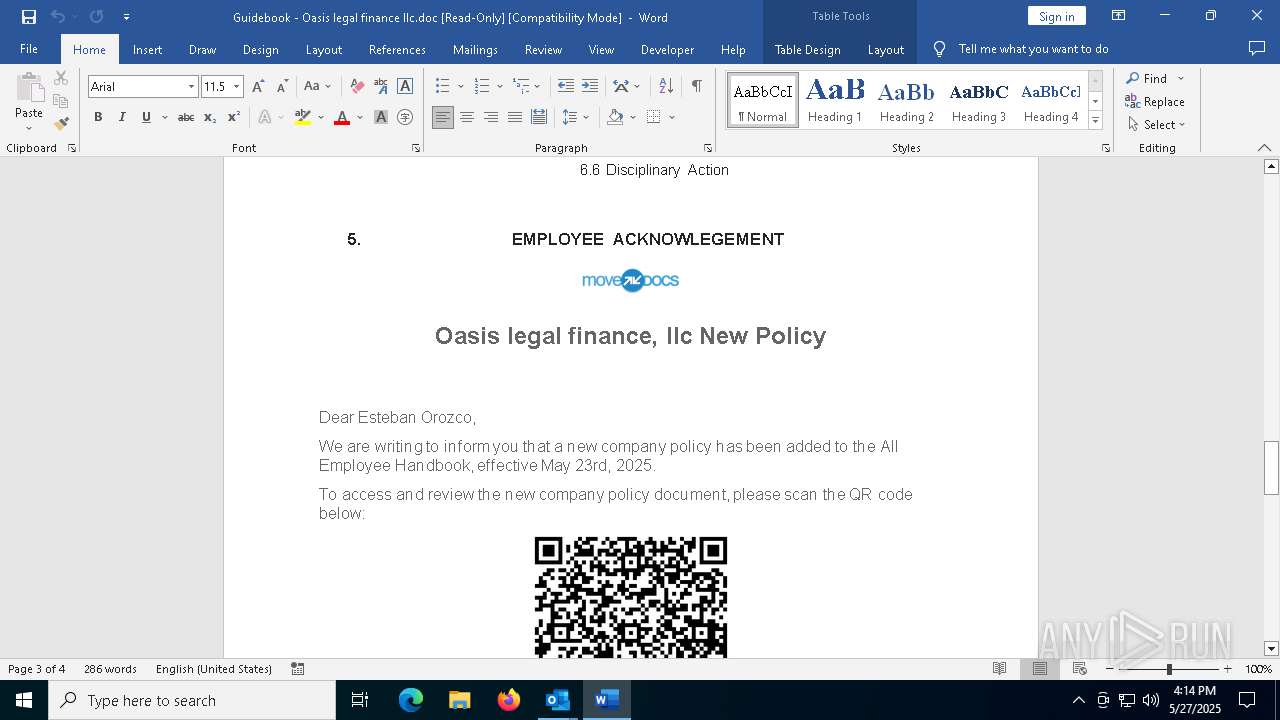
Task: Expand the Bullets list dropdown arrow
Action: pos(461,87)
